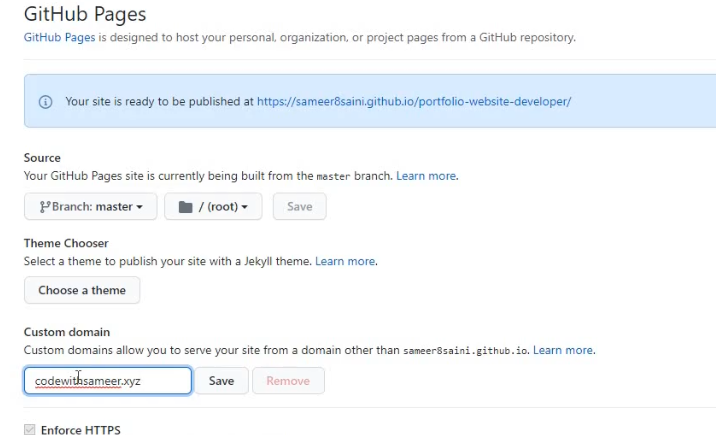Viewport: 716px width, 435px height.
Task: Click the Source section heading
Action: point(42,158)
